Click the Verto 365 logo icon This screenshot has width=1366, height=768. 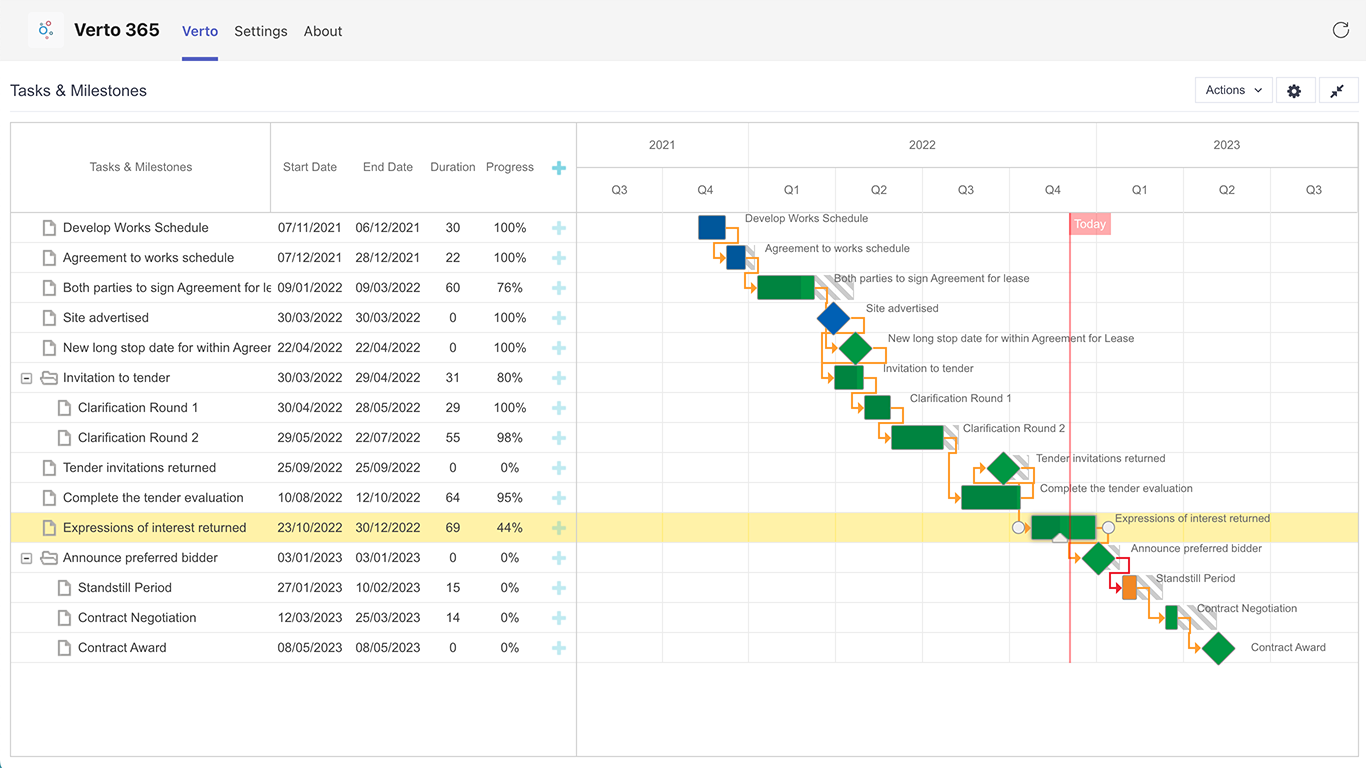pos(45,29)
